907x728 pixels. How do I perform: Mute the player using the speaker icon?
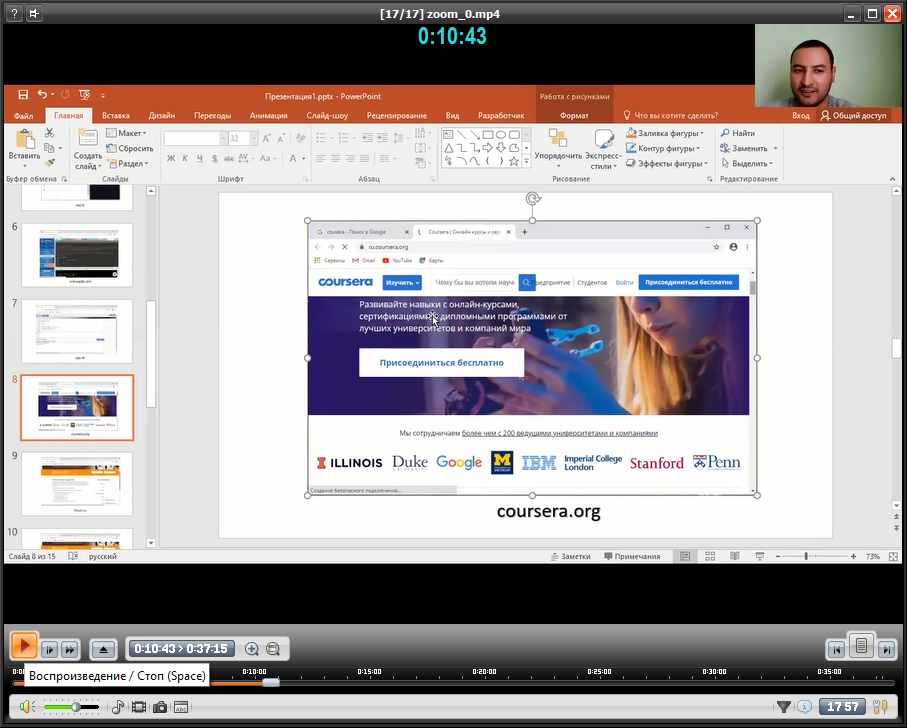27,707
